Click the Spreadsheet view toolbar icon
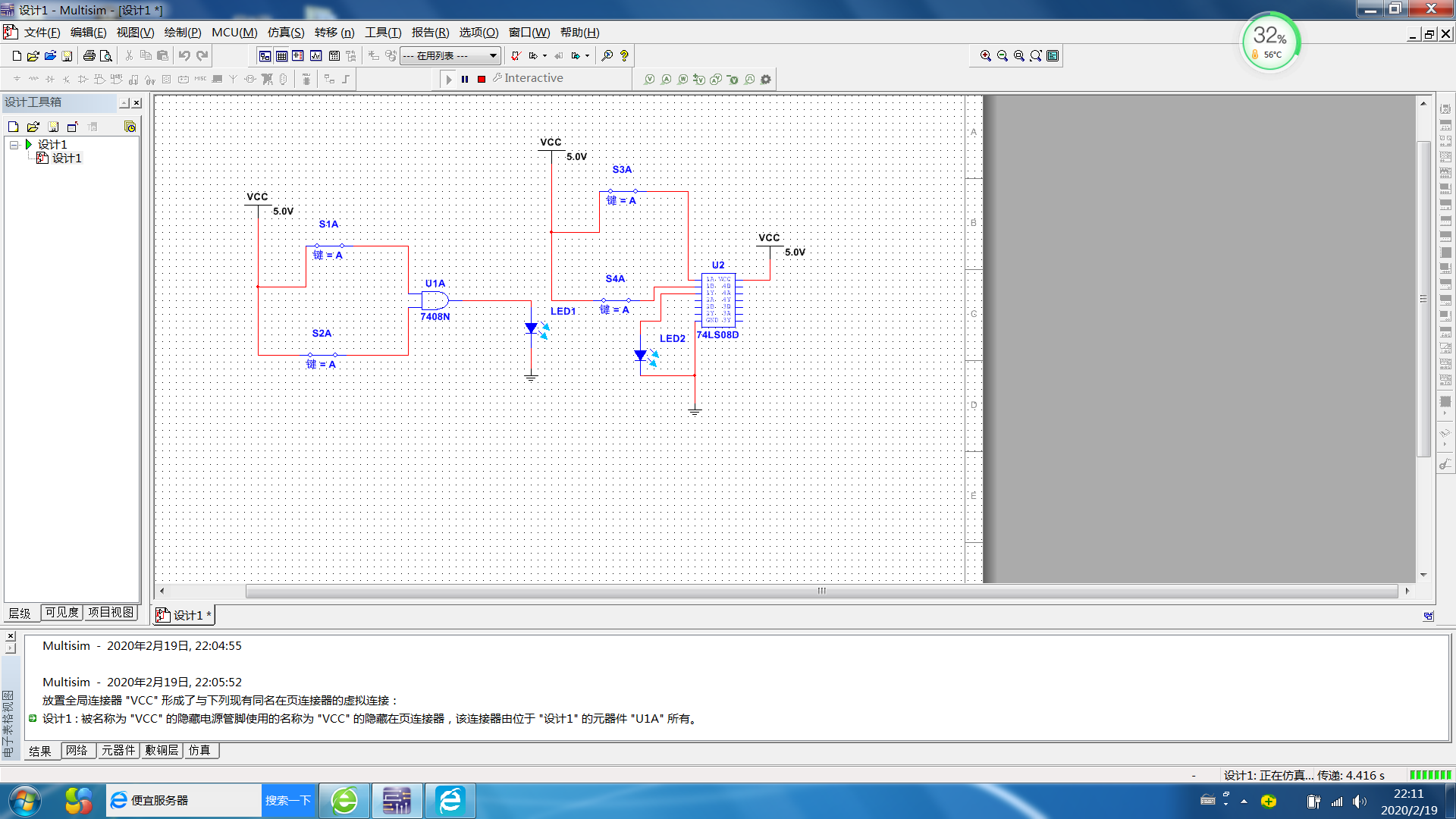This screenshot has width=1456, height=819. pyautogui.click(x=281, y=55)
